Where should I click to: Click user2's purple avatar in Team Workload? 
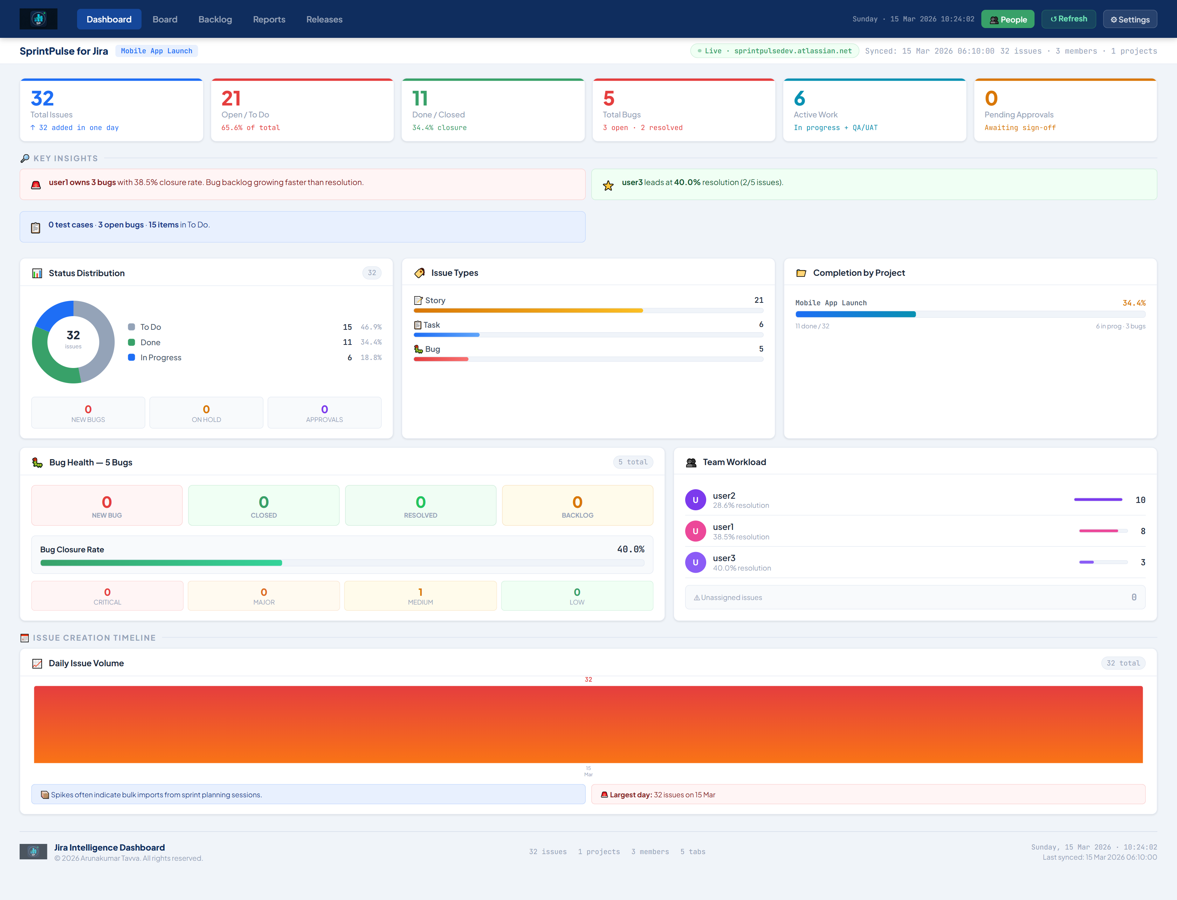tap(695, 499)
